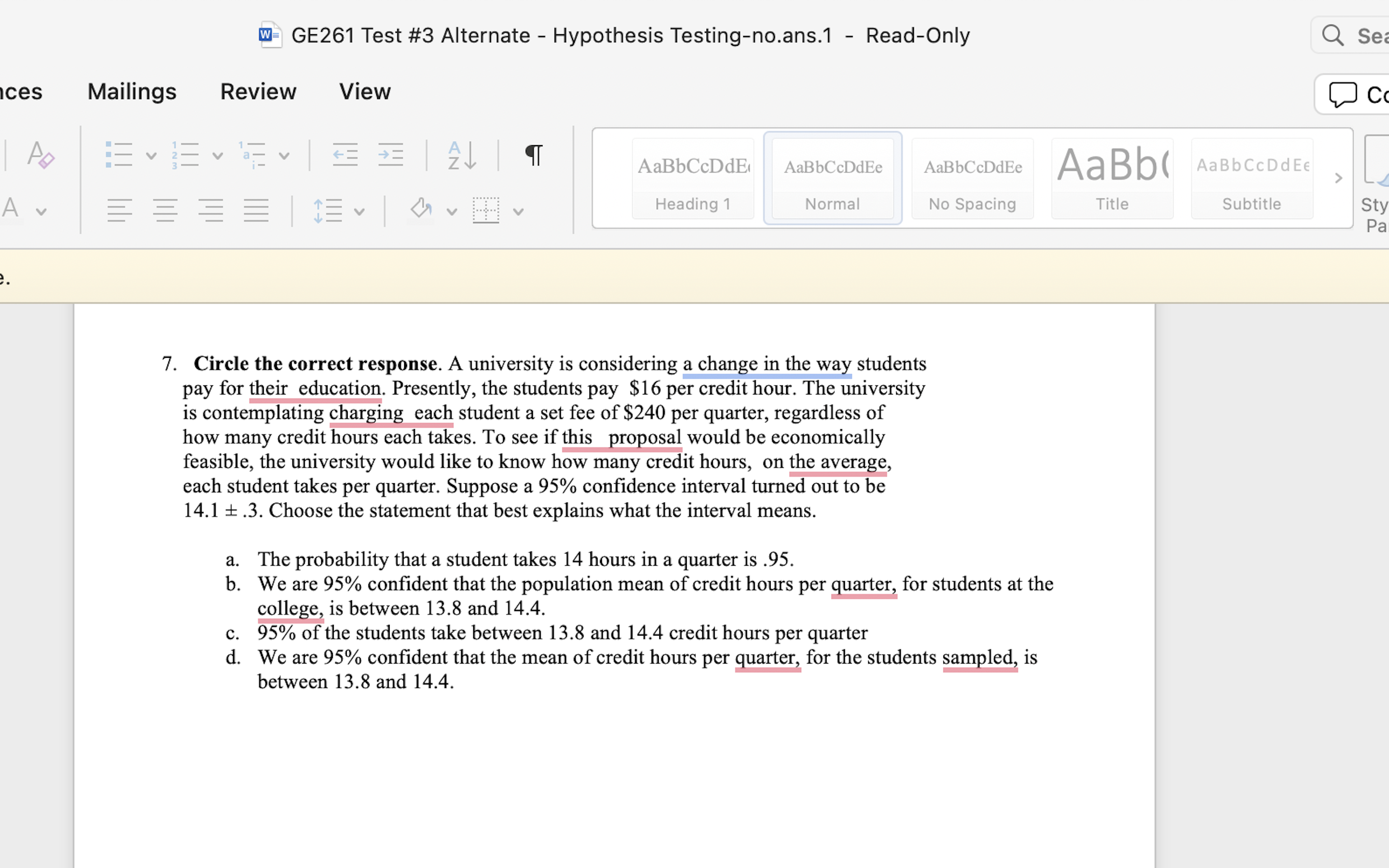Viewport: 1389px width, 868px height.
Task: Open the Borders dropdown arrow
Action: pos(518,212)
